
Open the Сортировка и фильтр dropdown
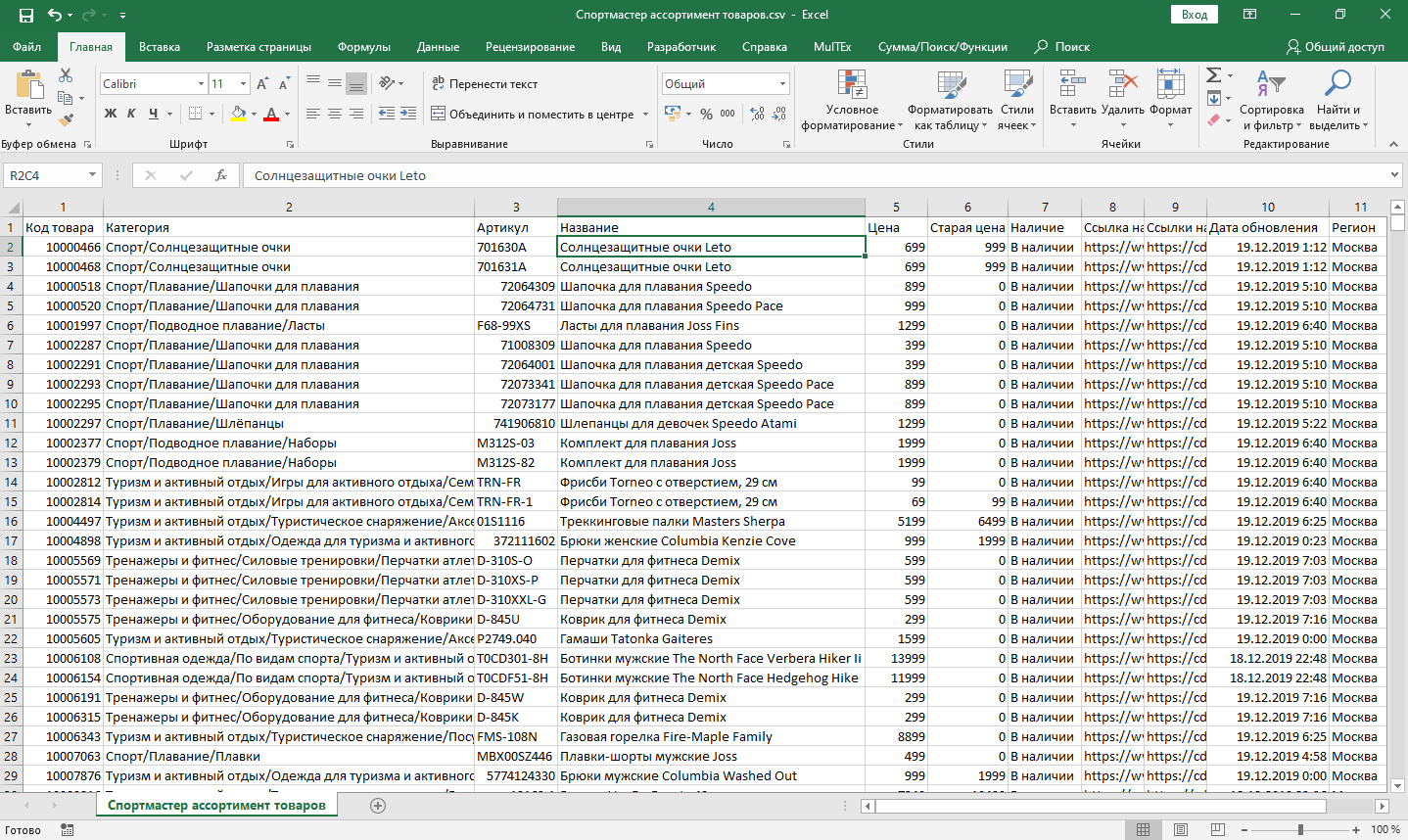tap(1271, 101)
